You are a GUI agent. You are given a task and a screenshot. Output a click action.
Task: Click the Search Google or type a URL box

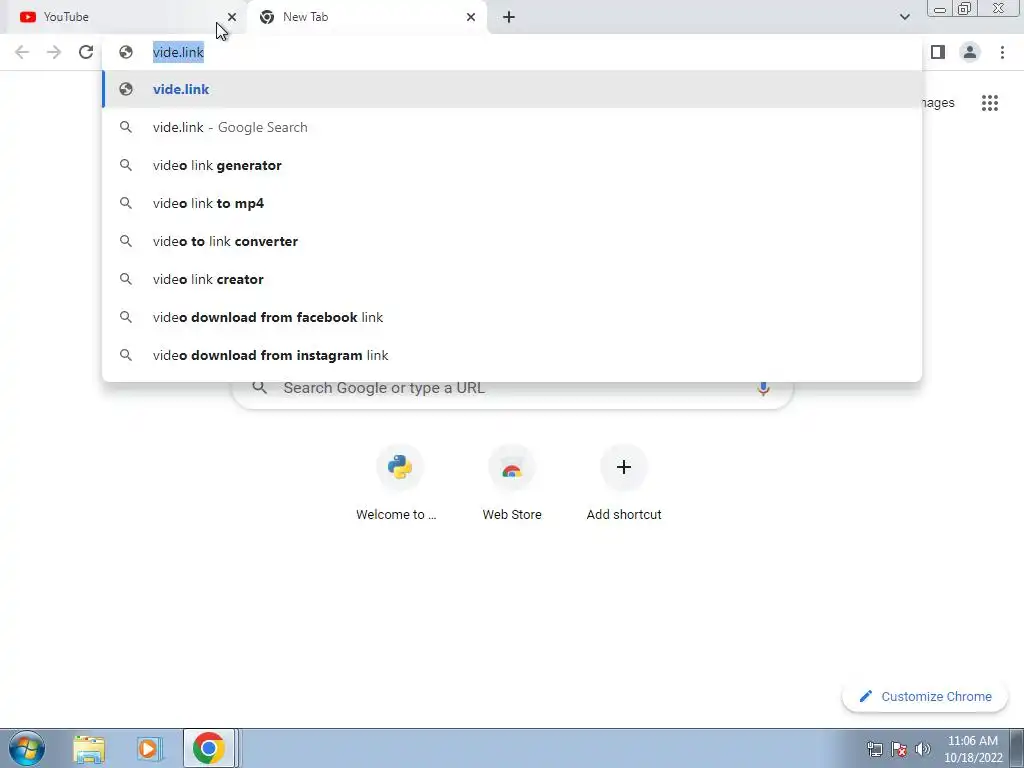coord(512,389)
